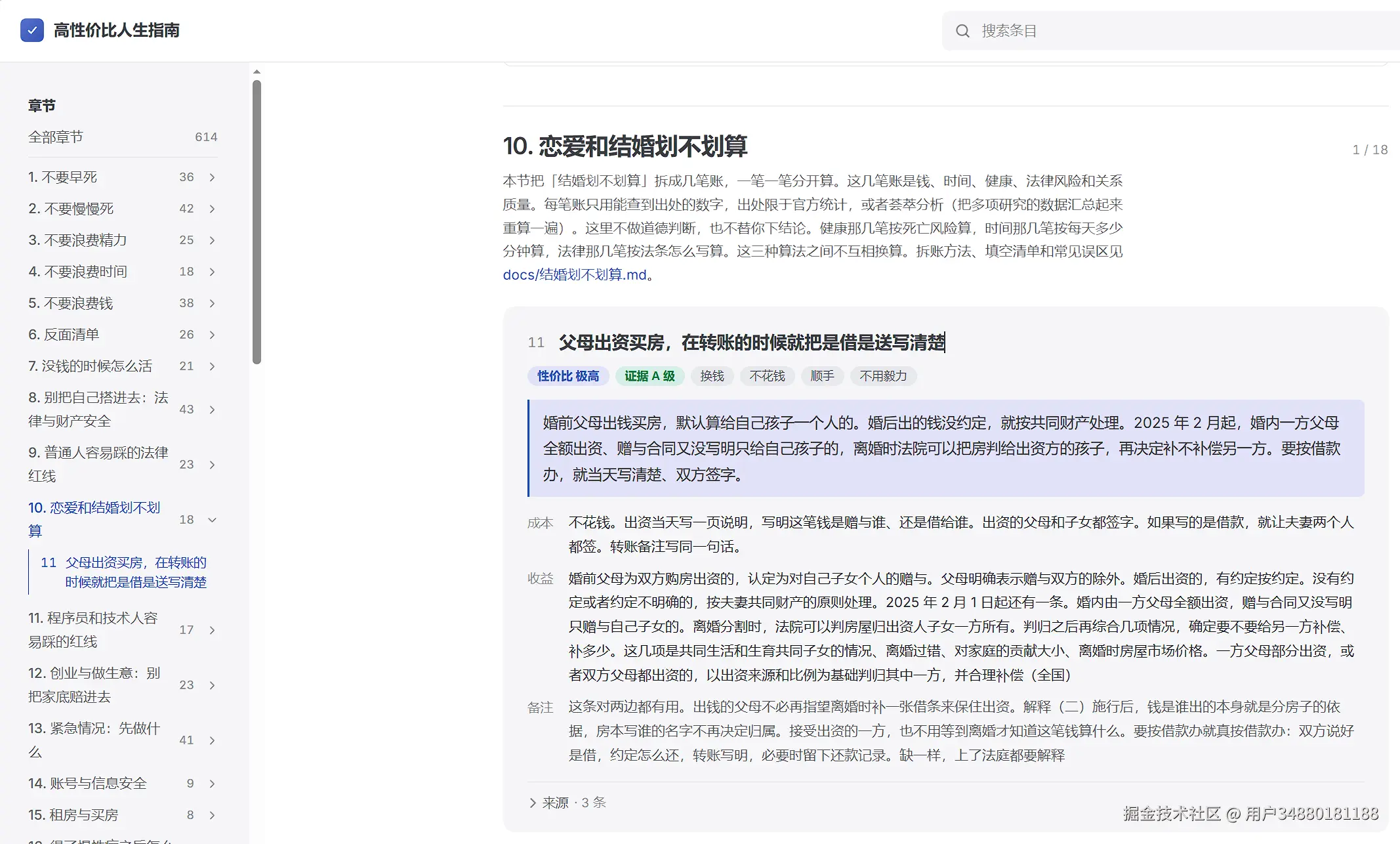Expand chevron for 14. 账号与信息安全
1400x844 pixels.
pyautogui.click(x=212, y=784)
